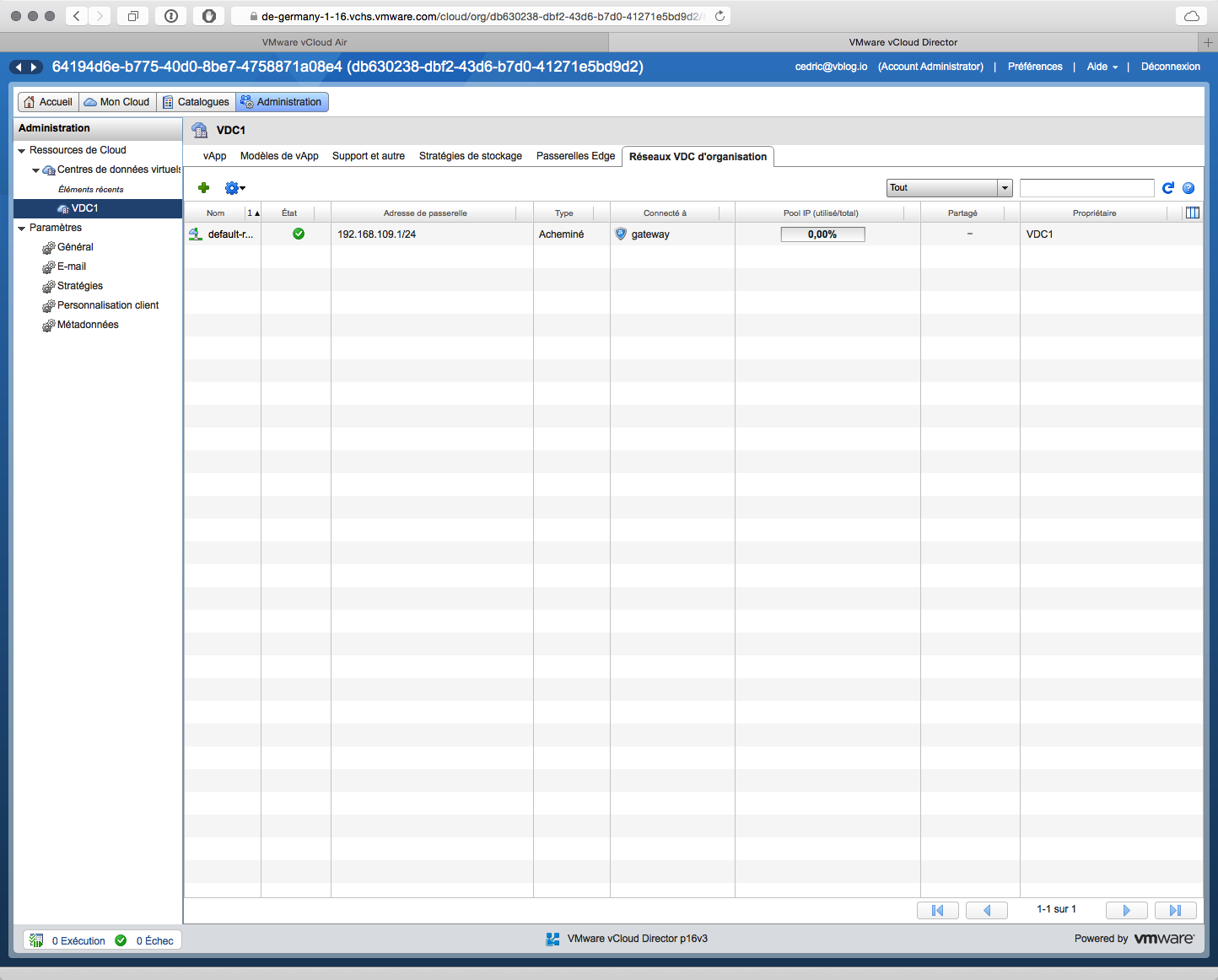The image size is (1218, 980).
Task: Open the Catalogues section button
Action: [196, 102]
